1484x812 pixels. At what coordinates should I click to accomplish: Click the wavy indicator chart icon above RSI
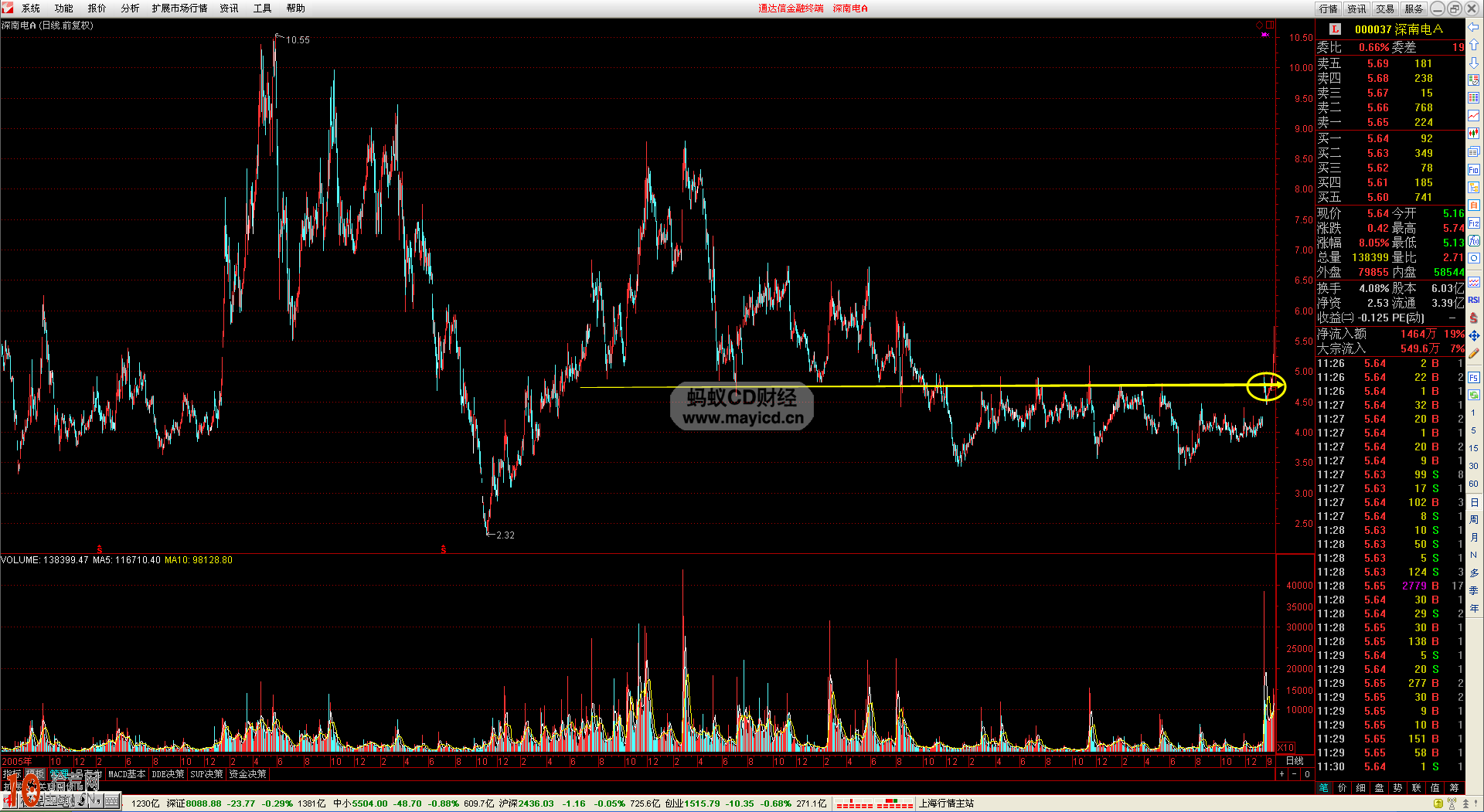coord(1474,282)
